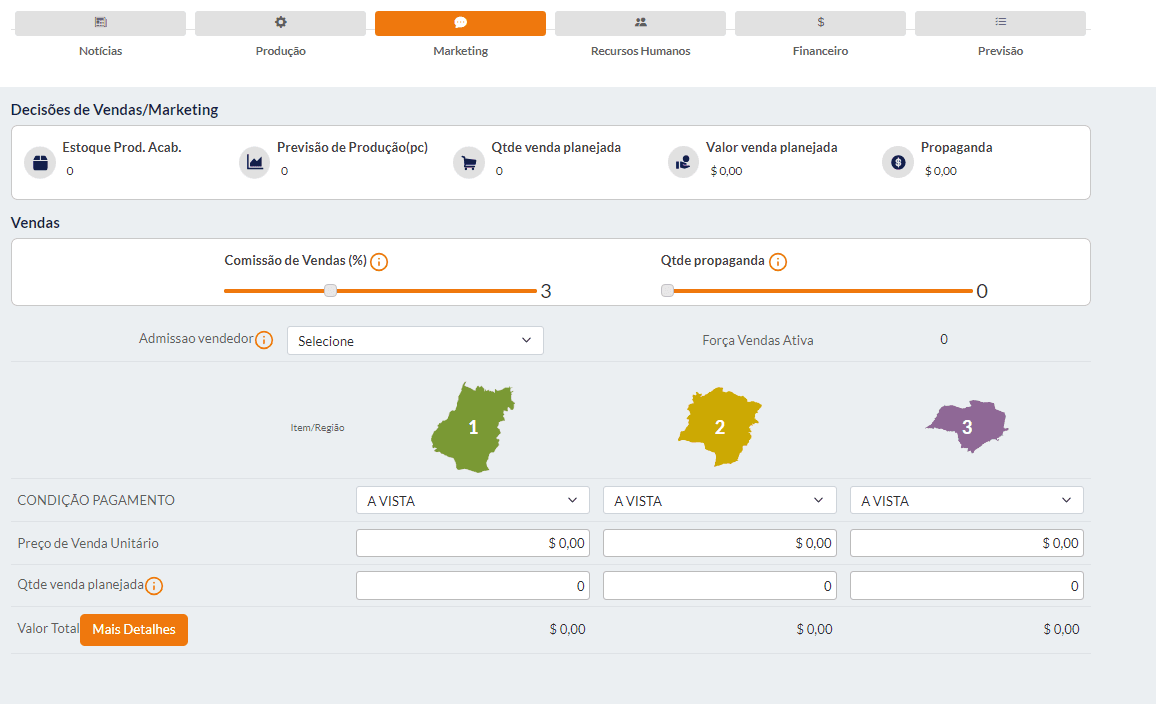
Task: Expand region 1 payment condition dropdown
Action: (x=472, y=501)
